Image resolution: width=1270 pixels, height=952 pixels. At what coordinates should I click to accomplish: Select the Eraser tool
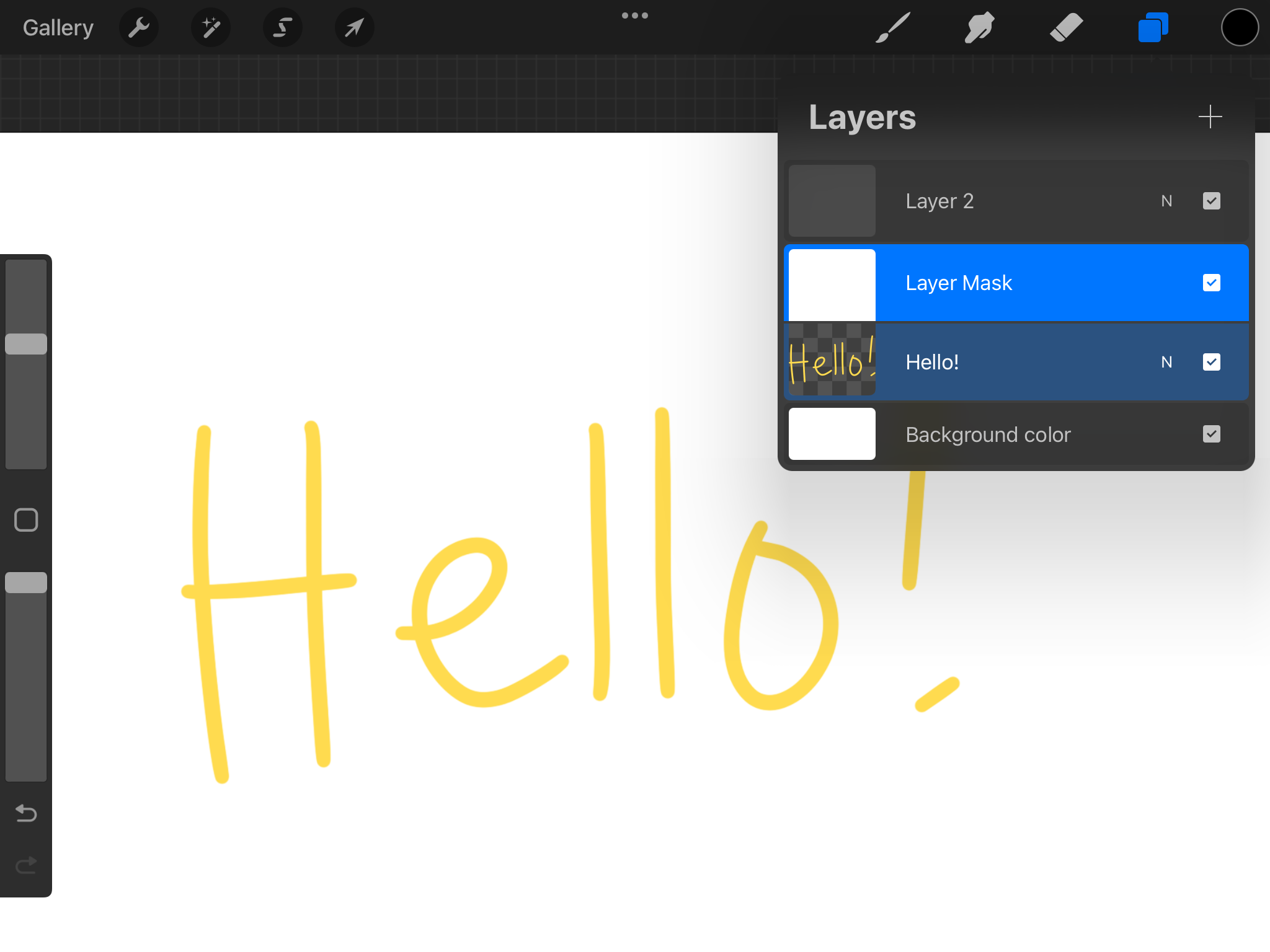[x=1066, y=28]
